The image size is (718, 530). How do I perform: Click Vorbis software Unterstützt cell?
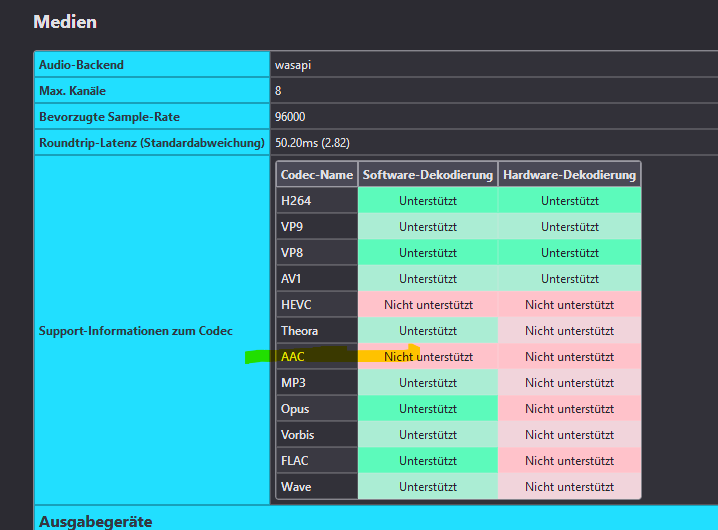coord(428,435)
